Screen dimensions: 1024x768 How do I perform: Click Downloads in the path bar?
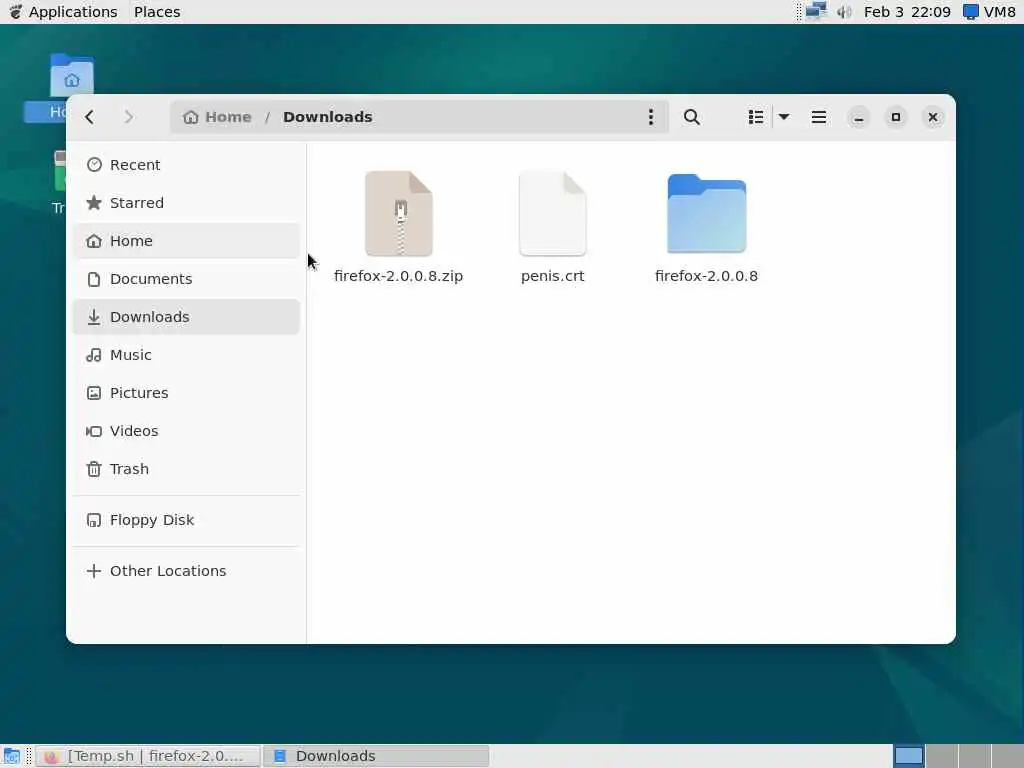click(x=328, y=117)
